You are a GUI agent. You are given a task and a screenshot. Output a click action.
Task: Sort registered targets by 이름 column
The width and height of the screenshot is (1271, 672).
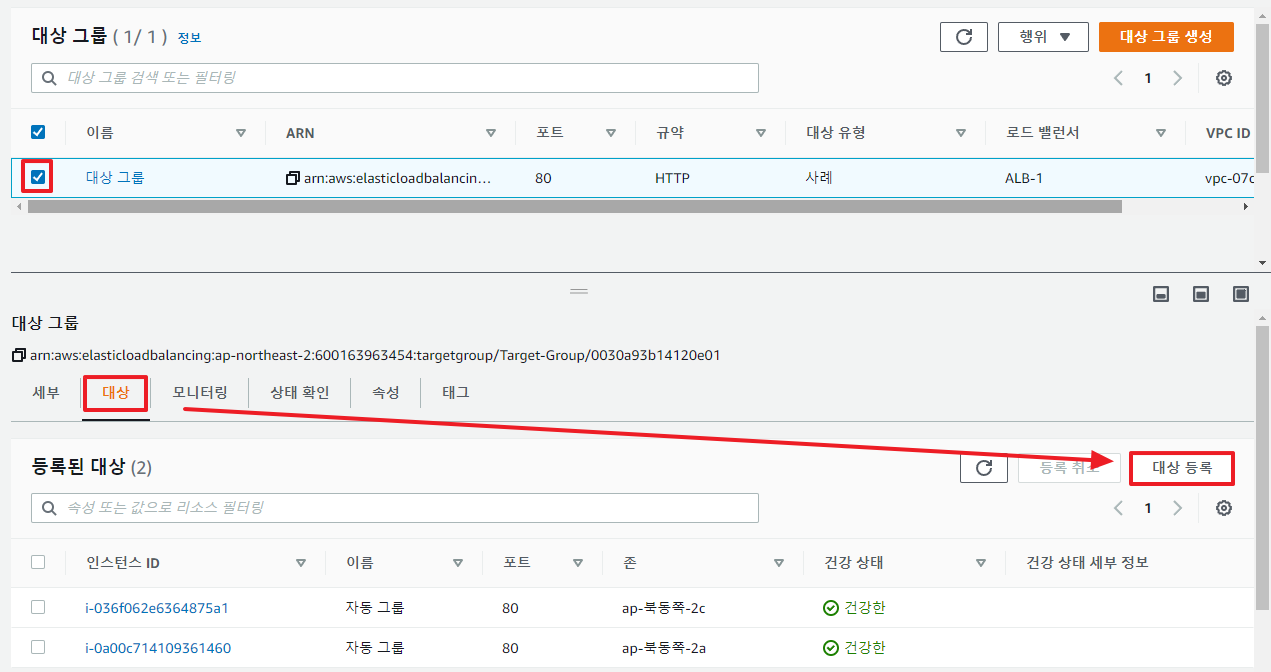tap(457, 563)
